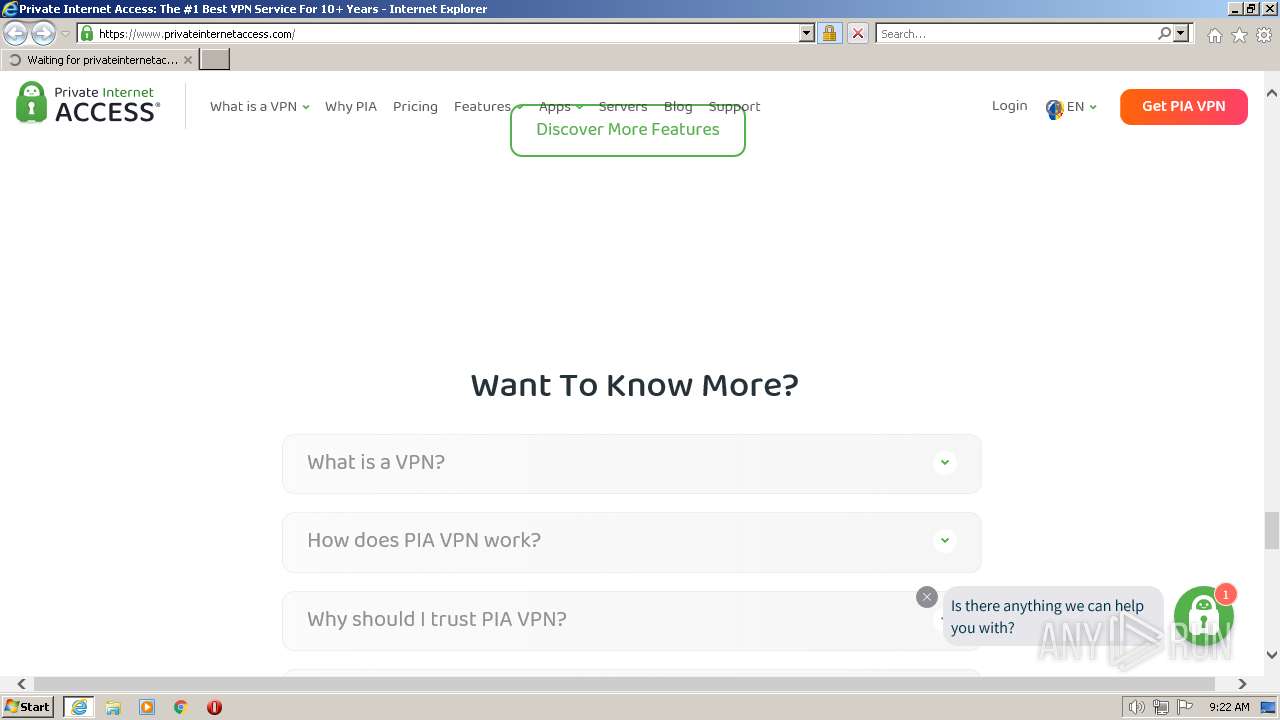Image resolution: width=1280 pixels, height=720 pixels.
Task: Select the 'Waiting for privateinternetac...' tab
Action: click(x=100, y=60)
